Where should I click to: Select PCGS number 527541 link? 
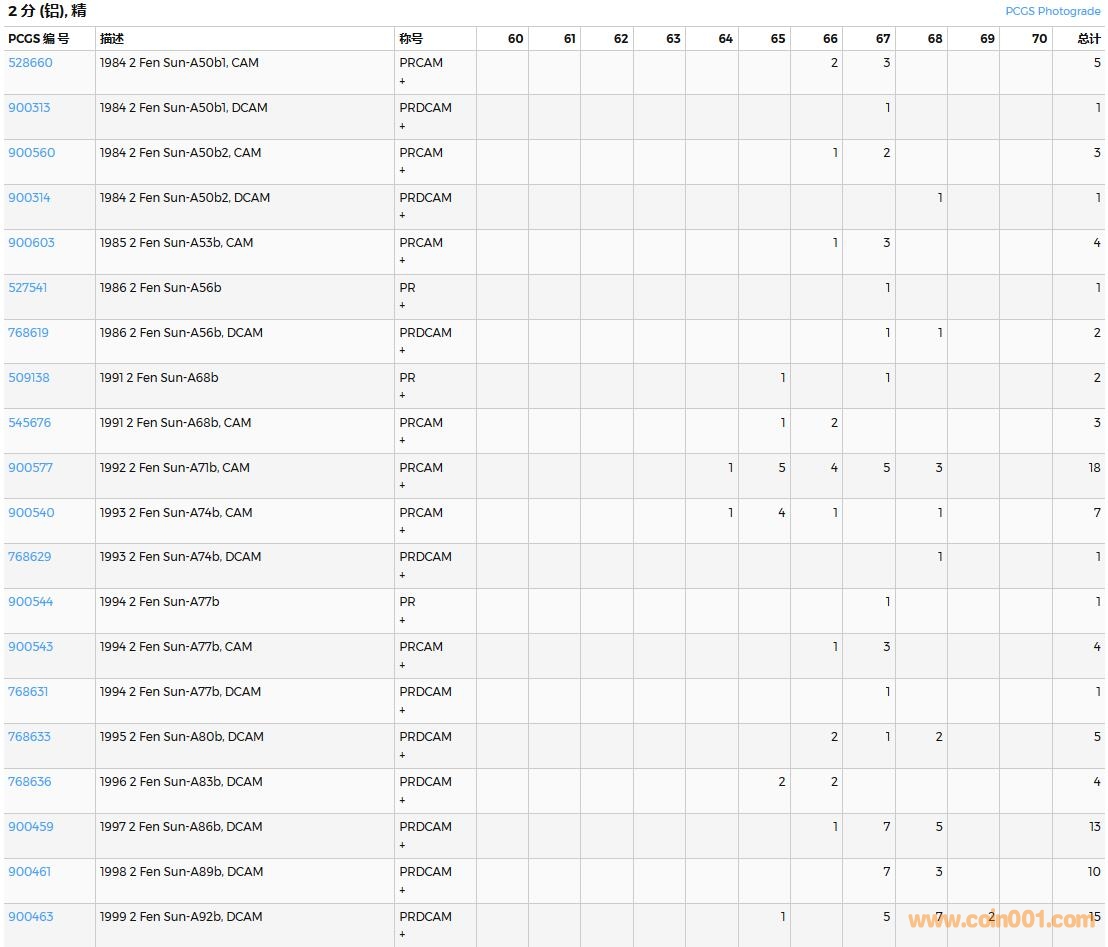pos(28,288)
